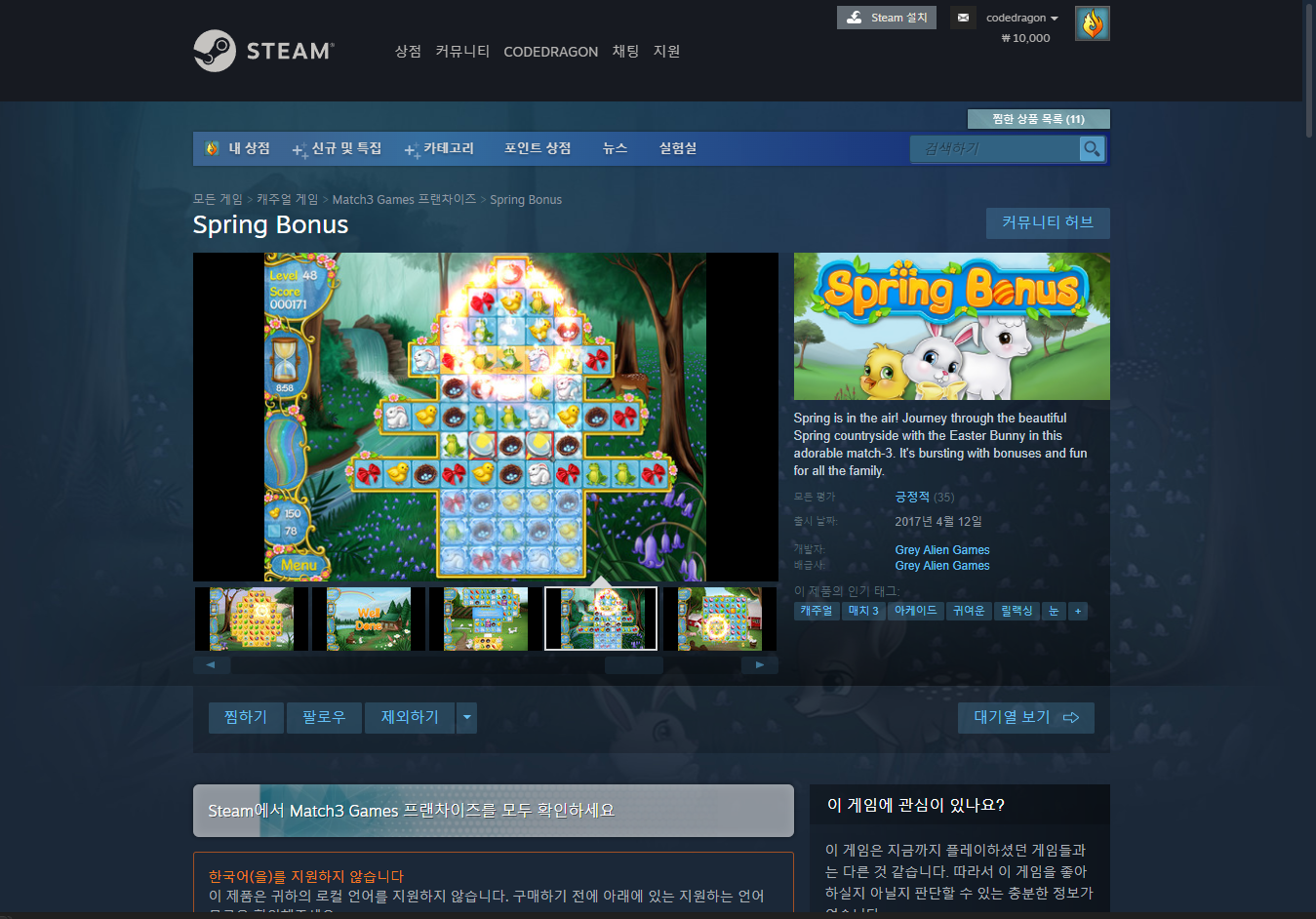Click the 'Spring Bonus' breadcrumb link
The width and height of the screenshot is (1316, 919).
click(x=526, y=199)
